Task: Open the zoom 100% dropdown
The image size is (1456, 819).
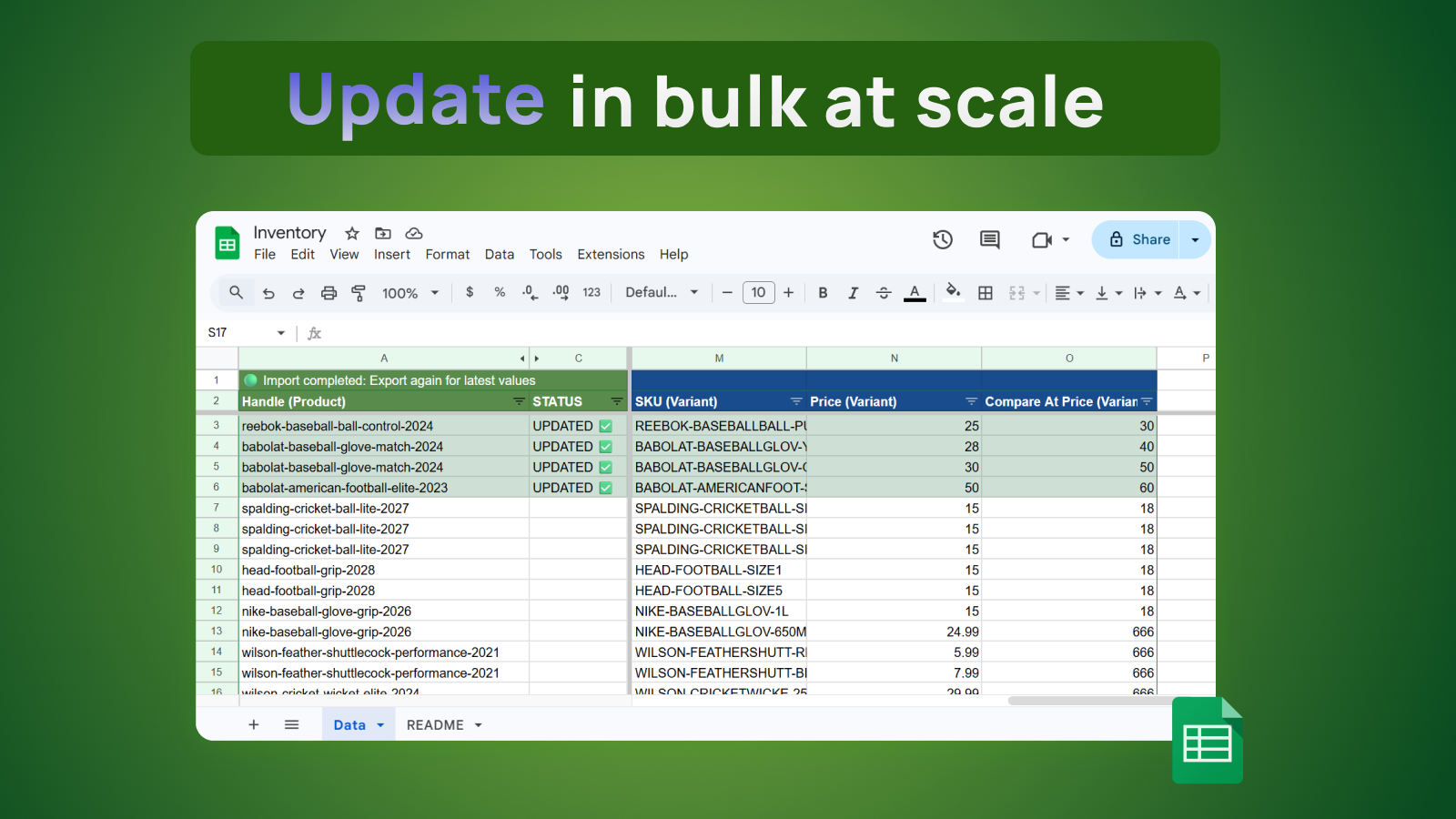Action: point(410,293)
